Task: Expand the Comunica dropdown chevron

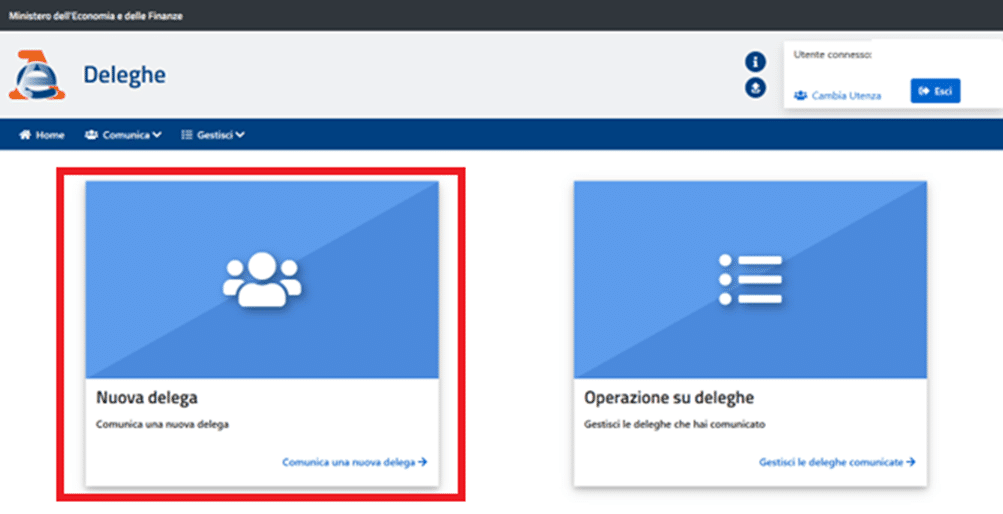Action: [156, 135]
